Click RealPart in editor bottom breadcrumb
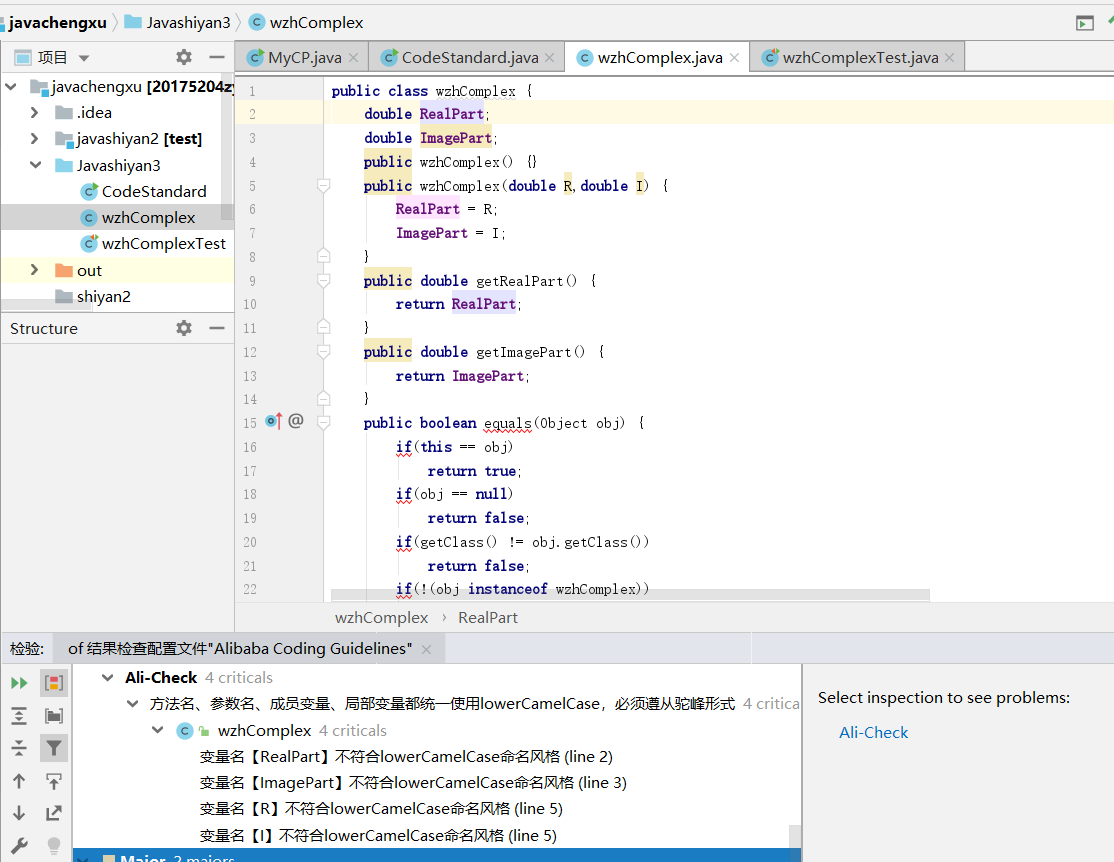This screenshot has height=862, width=1114. tap(487, 618)
